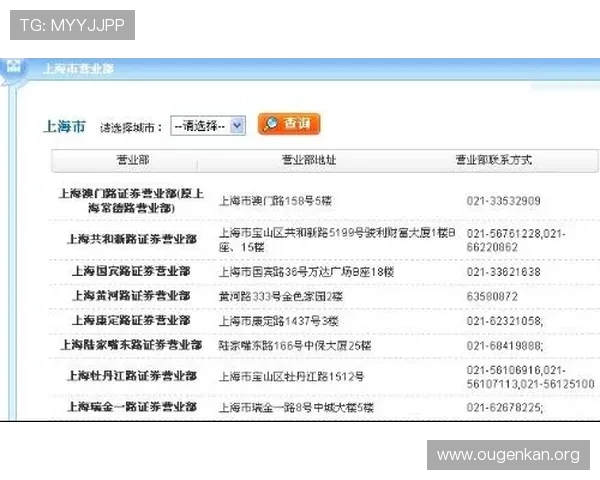Click 上海澳门路证券营业部 branch name
The height and width of the screenshot is (480, 600).
click(131, 201)
